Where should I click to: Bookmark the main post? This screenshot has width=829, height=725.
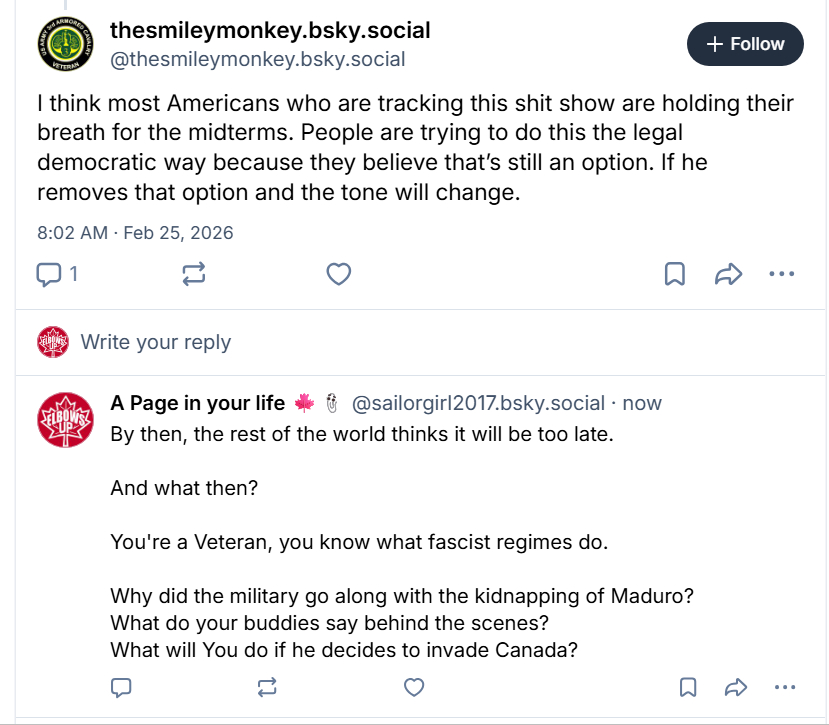(675, 274)
